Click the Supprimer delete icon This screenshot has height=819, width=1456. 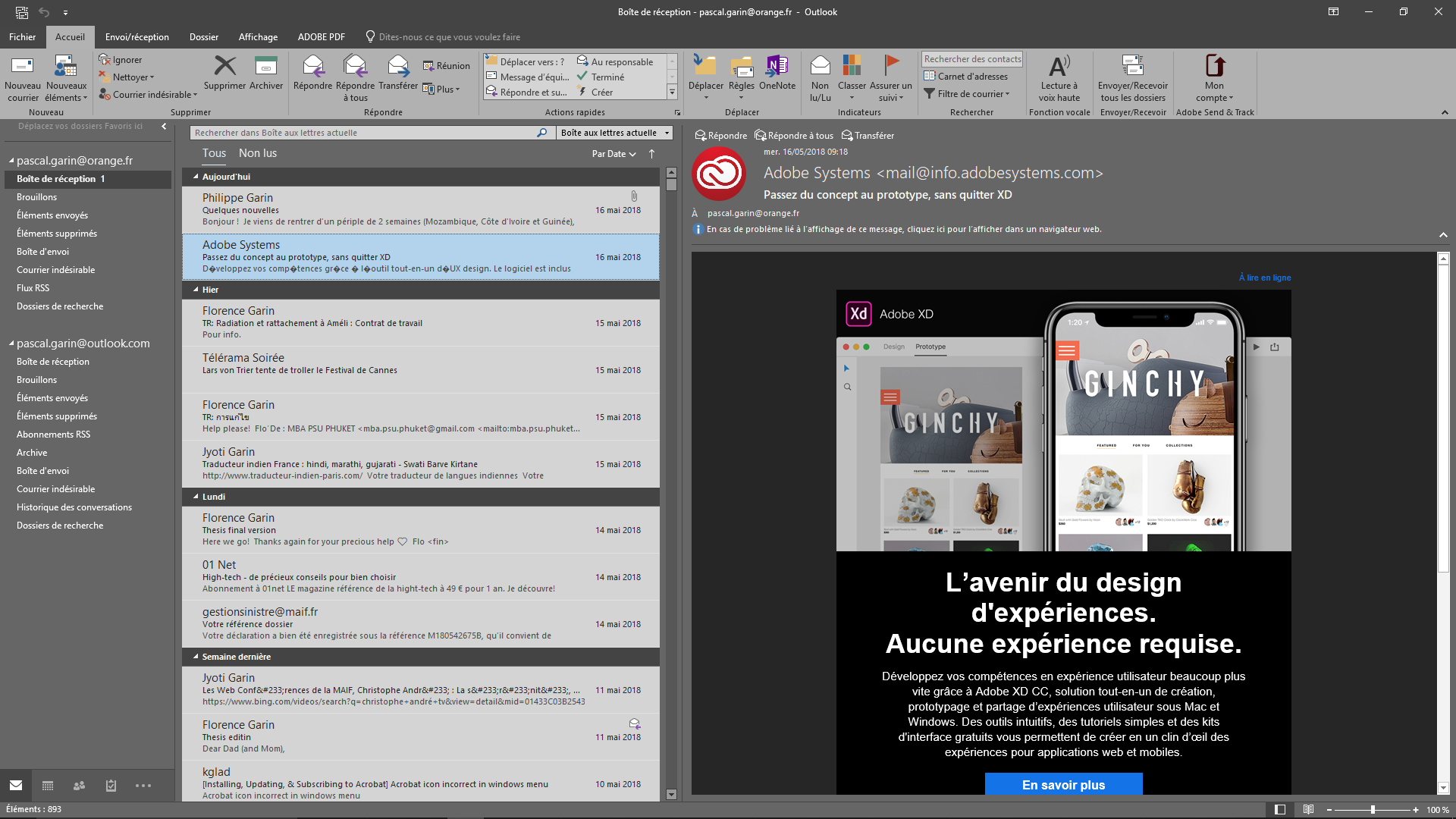click(224, 66)
